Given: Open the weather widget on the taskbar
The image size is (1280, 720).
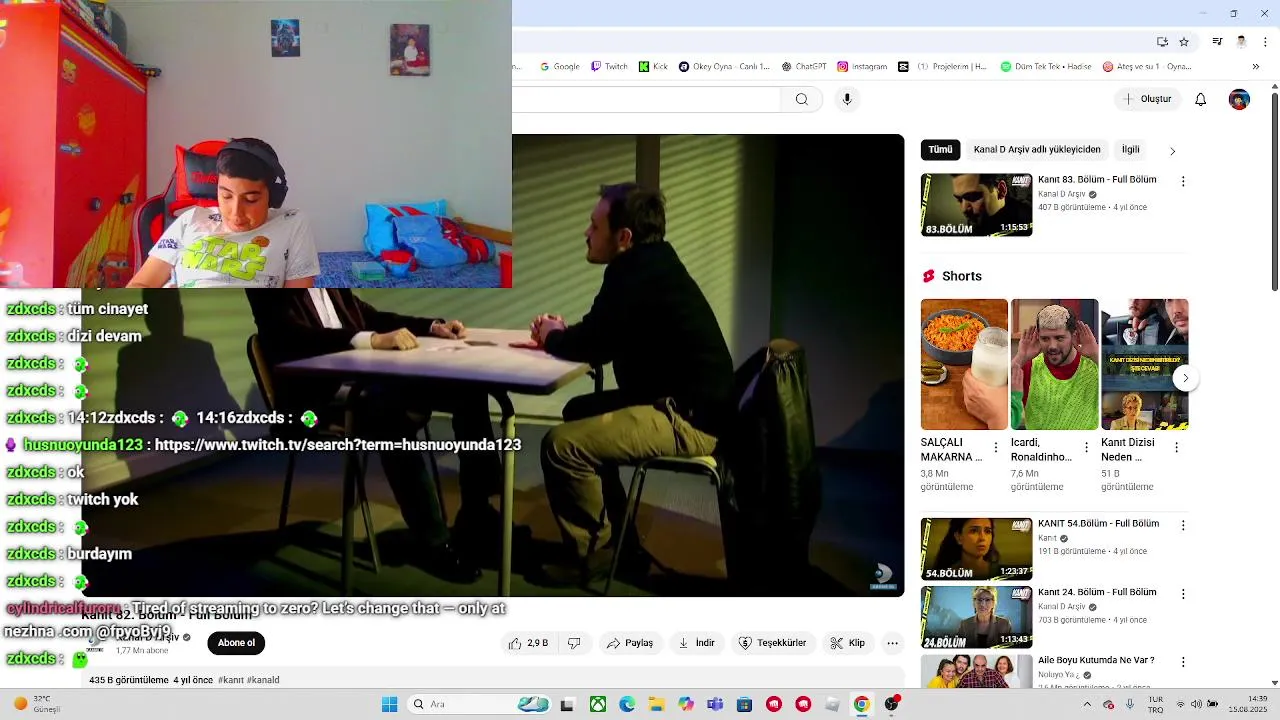Looking at the screenshot, I should (x=36, y=704).
